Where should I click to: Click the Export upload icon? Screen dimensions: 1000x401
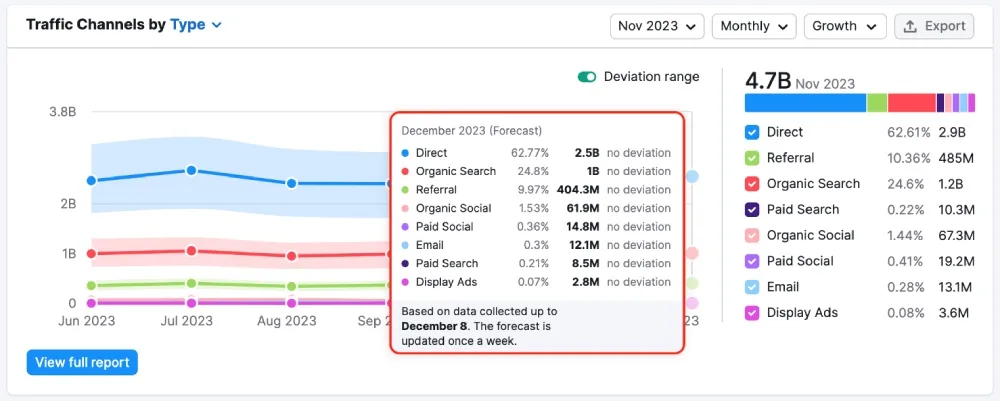click(x=910, y=26)
